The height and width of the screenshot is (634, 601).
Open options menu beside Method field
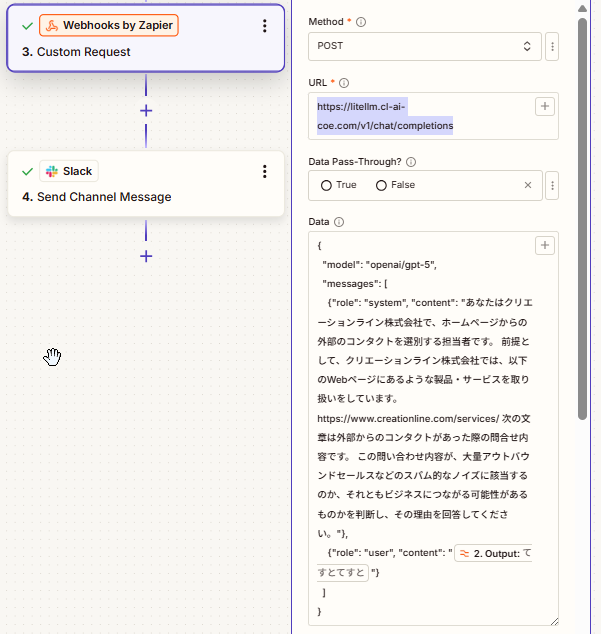(553, 46)
